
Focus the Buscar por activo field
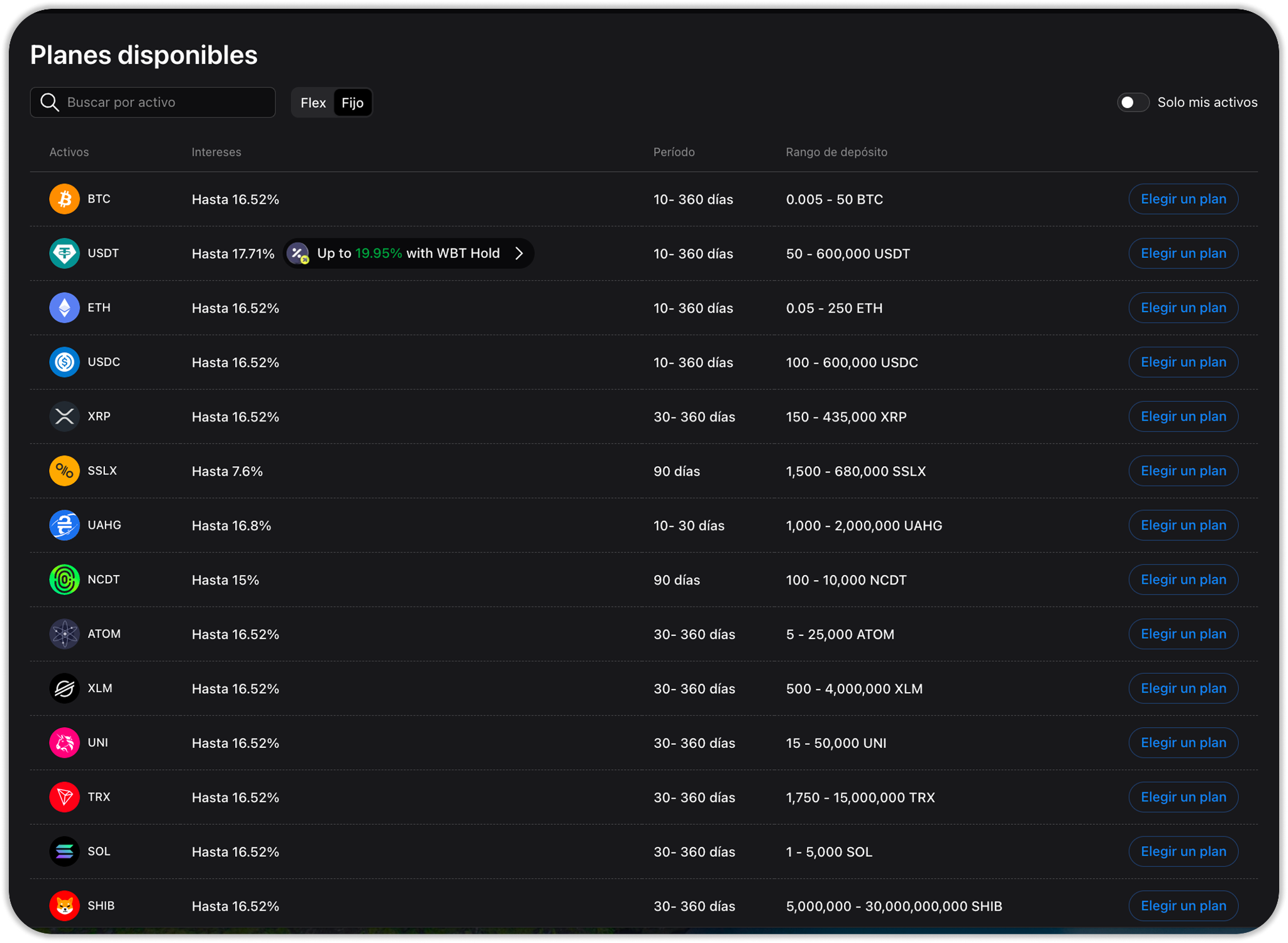164,103
